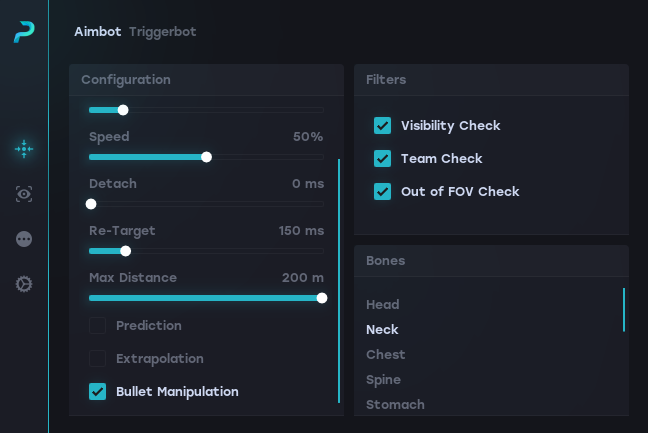The height and width of the screenshot is (433, 648).
Task: Select the Chest bone
Action: pos(386,354)
